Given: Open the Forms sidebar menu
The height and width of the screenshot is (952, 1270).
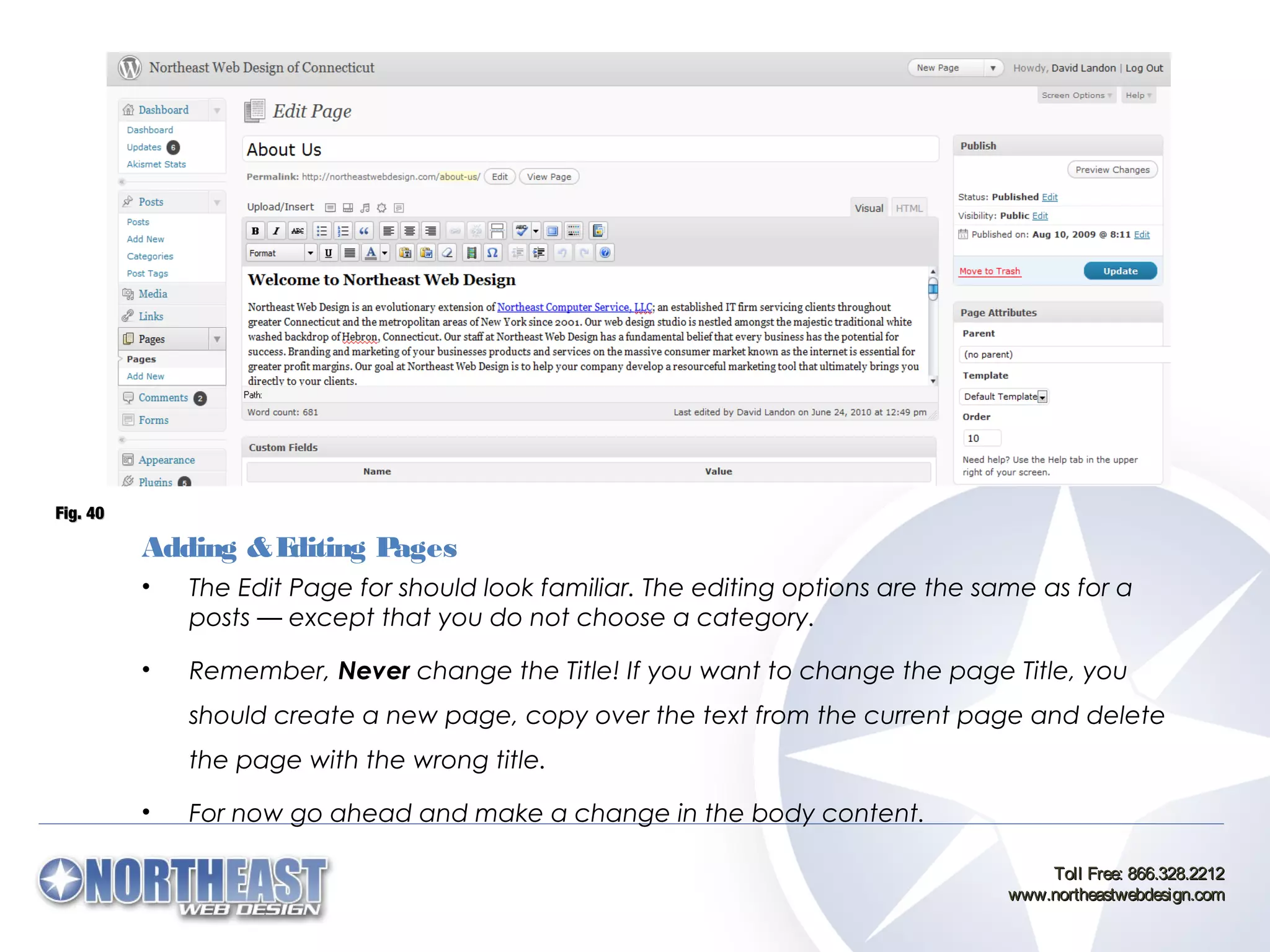Looking at the screenshot, I should pyautogui.click(x=153, y=420).
